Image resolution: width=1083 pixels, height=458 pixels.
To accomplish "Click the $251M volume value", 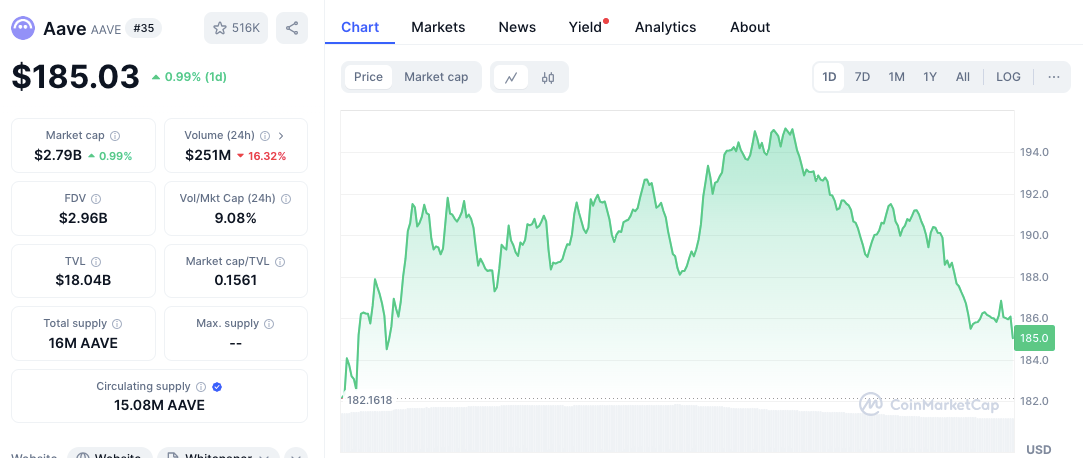I will click(x=208, y=155).
